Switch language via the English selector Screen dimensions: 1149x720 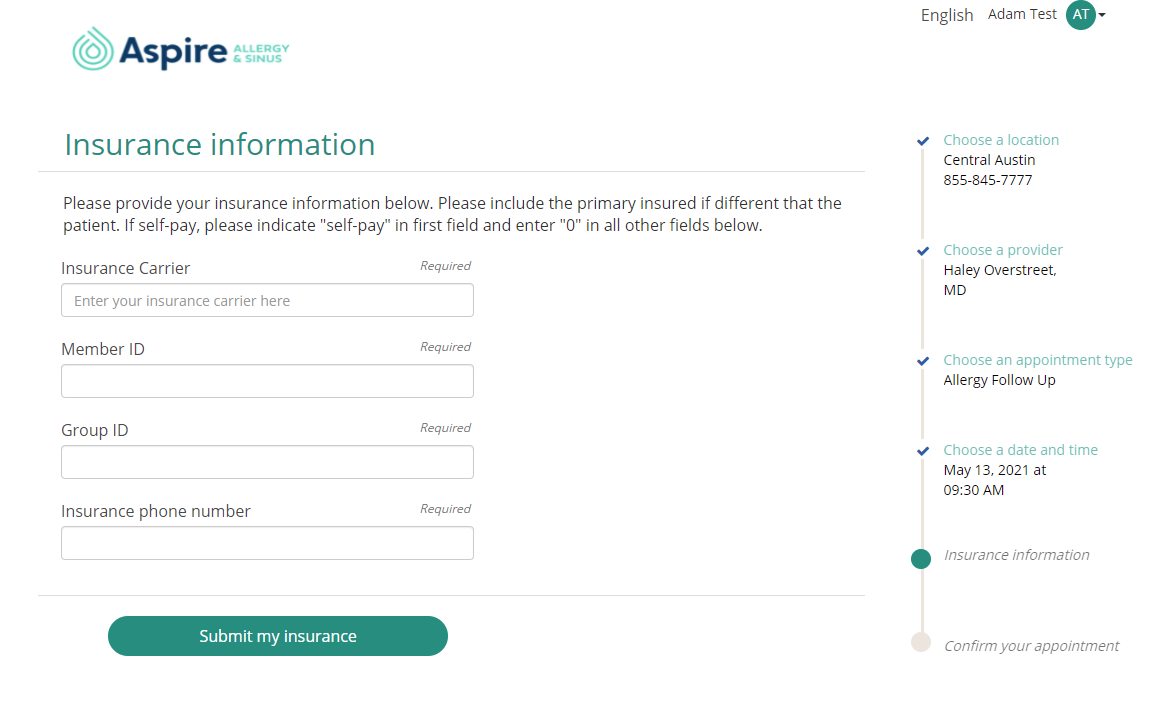pyautogui.click(x=947, y=15)
